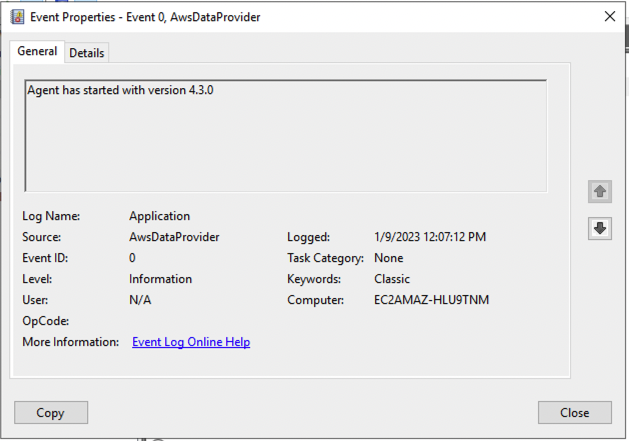This screenshot has width=629, height=441.
Task: Click the Task Category value "None"
Action: tap(388, 258)
